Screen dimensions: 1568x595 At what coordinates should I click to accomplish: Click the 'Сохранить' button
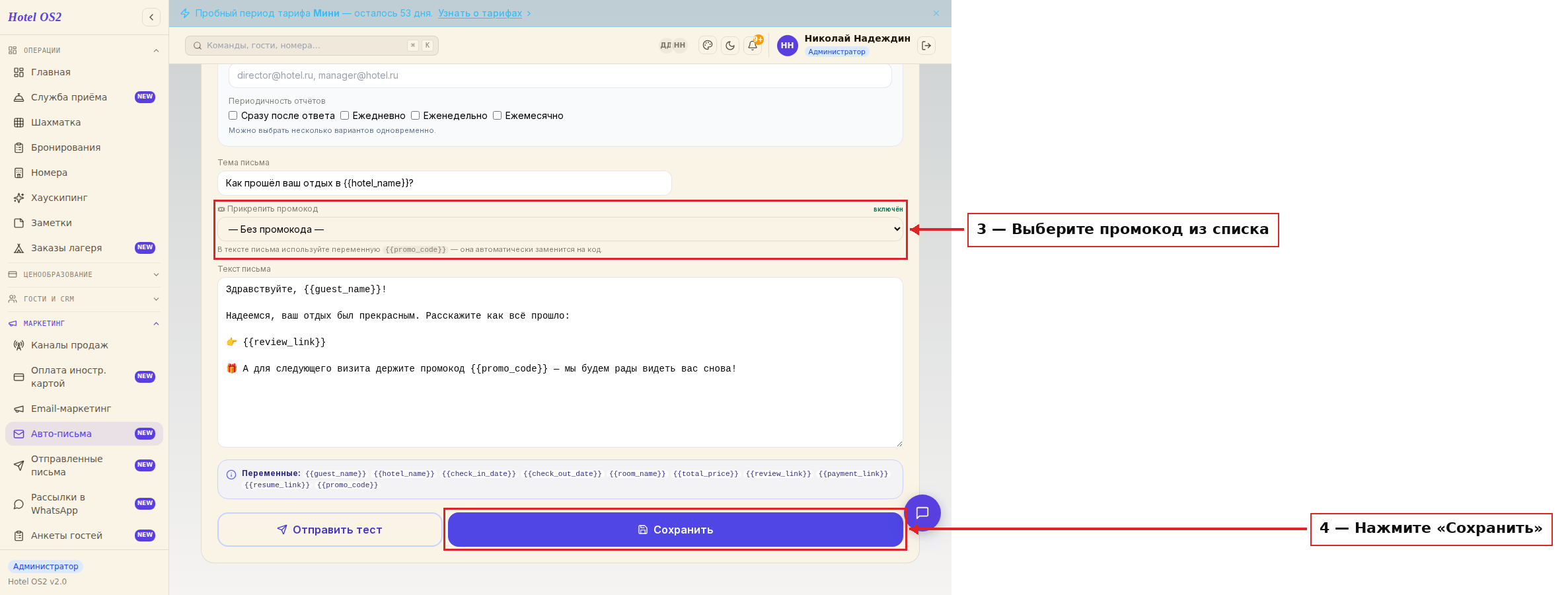[675, 530]
